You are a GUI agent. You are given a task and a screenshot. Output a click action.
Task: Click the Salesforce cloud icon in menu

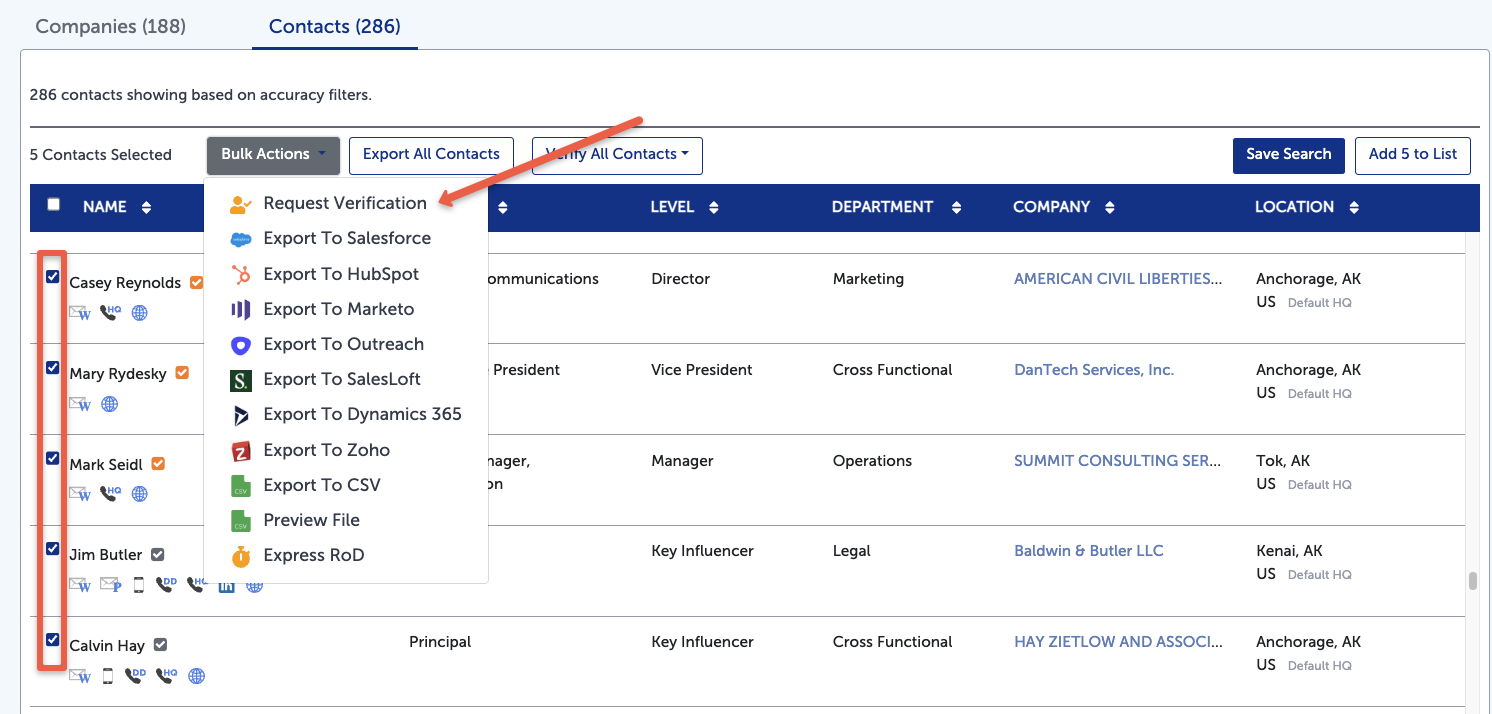coord(240,239)
